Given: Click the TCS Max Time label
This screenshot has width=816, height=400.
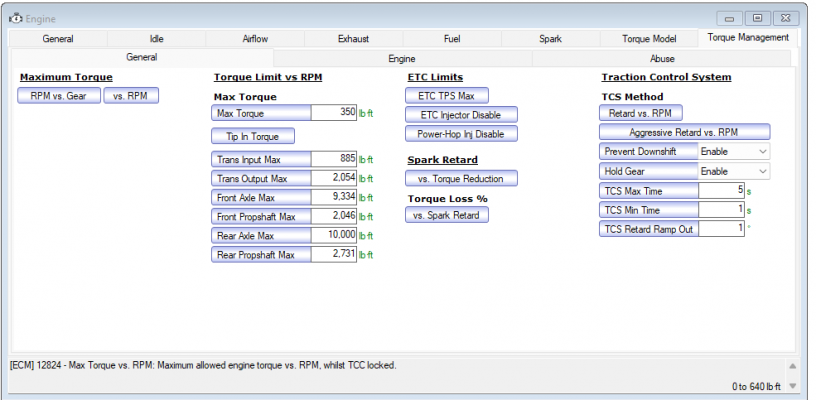Looking at the screenshot, I should click(649, 191).
